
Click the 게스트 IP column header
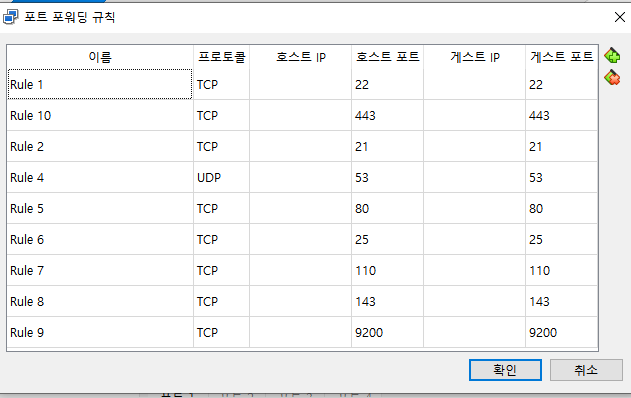pos(474,57)
